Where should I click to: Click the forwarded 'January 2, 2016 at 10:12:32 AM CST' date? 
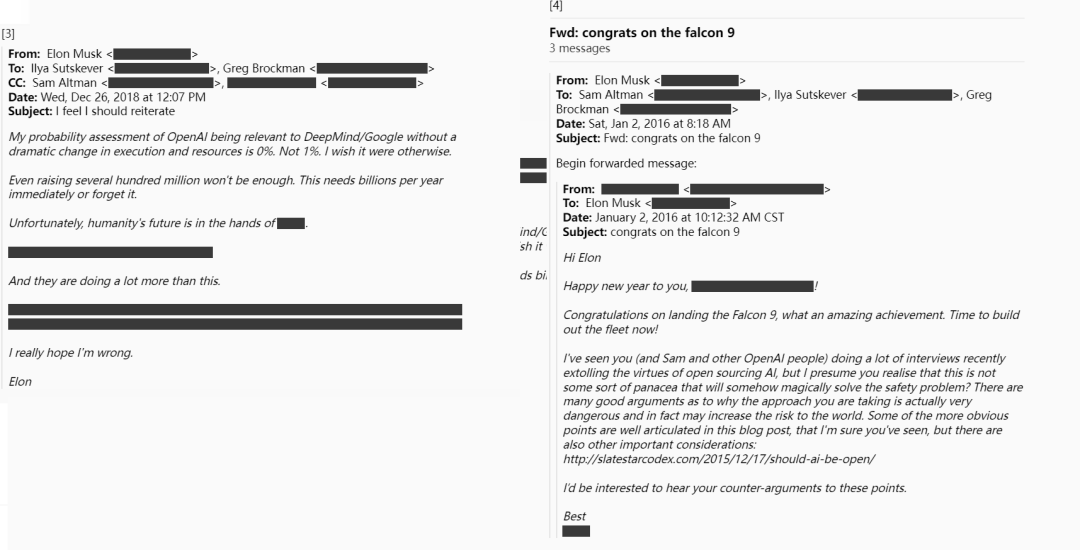(689, 218)
